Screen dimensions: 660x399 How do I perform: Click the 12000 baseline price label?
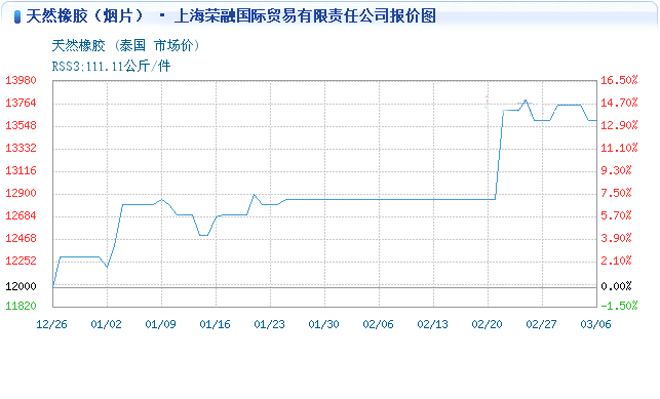21,286
